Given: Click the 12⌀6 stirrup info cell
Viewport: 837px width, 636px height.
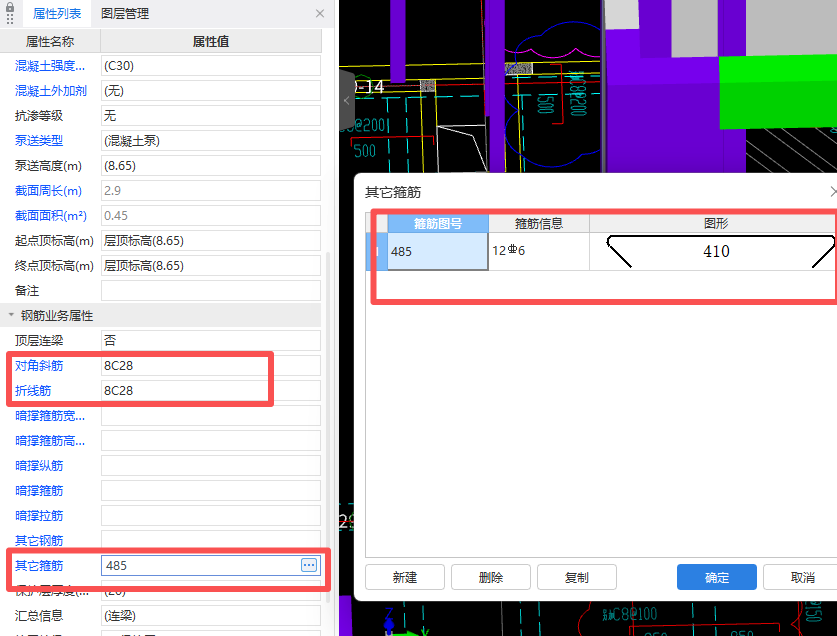Looking at the screenshot, I should [539, 252].
